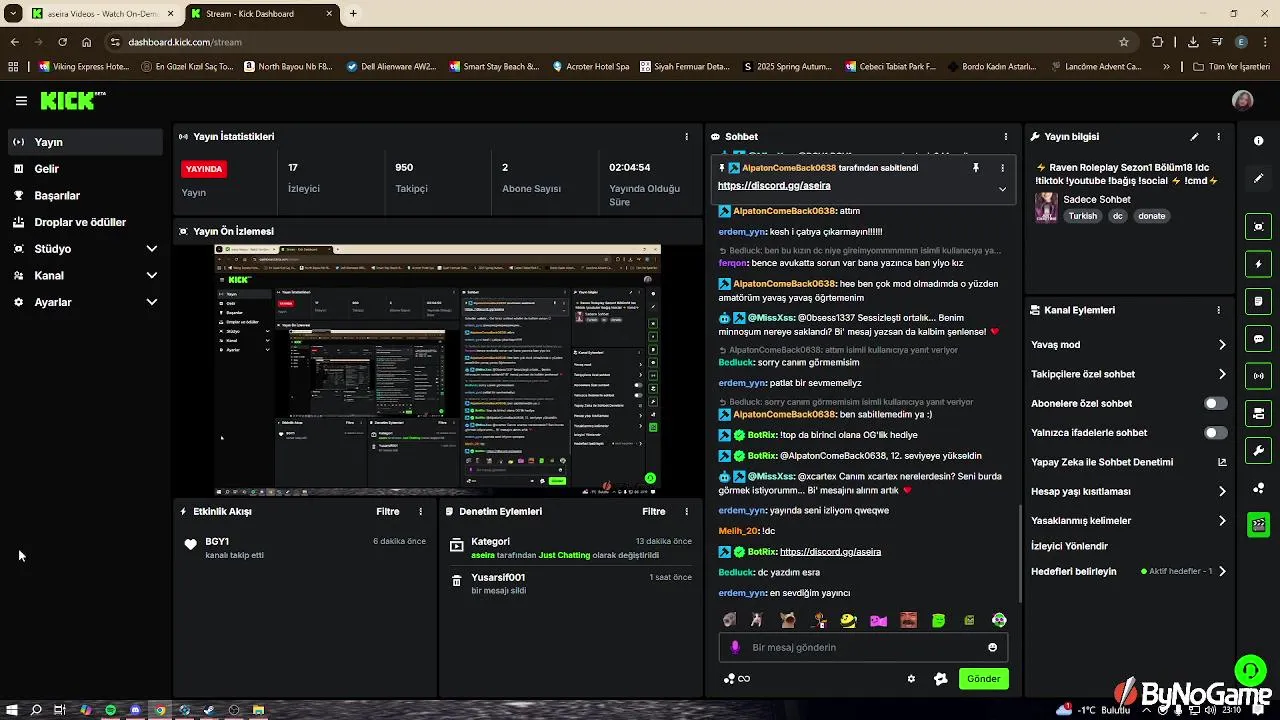Click the purple microphone icon in chat input
The width and height of the screenshot is (1280, 720).
(735, 647)
